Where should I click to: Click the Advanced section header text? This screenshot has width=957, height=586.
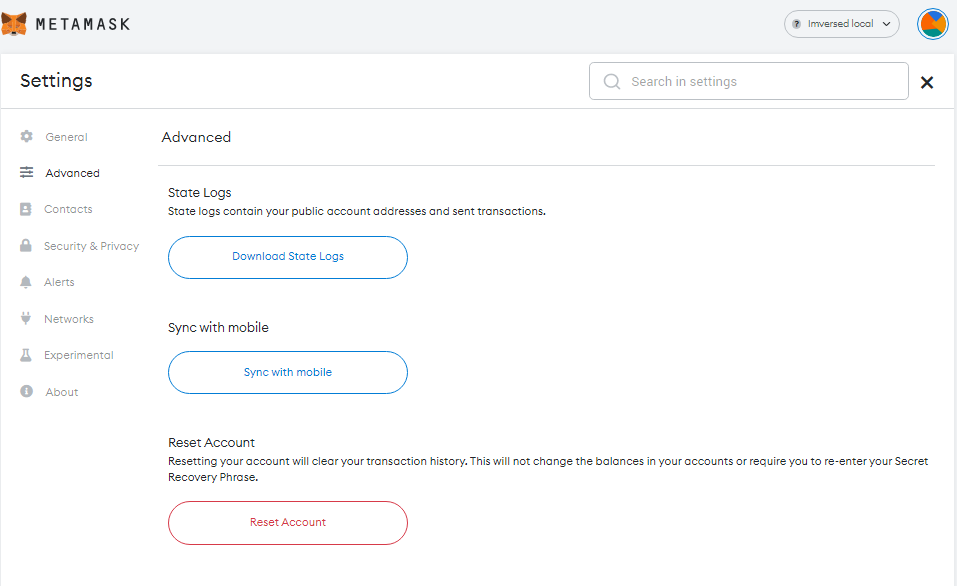point(196,137)
